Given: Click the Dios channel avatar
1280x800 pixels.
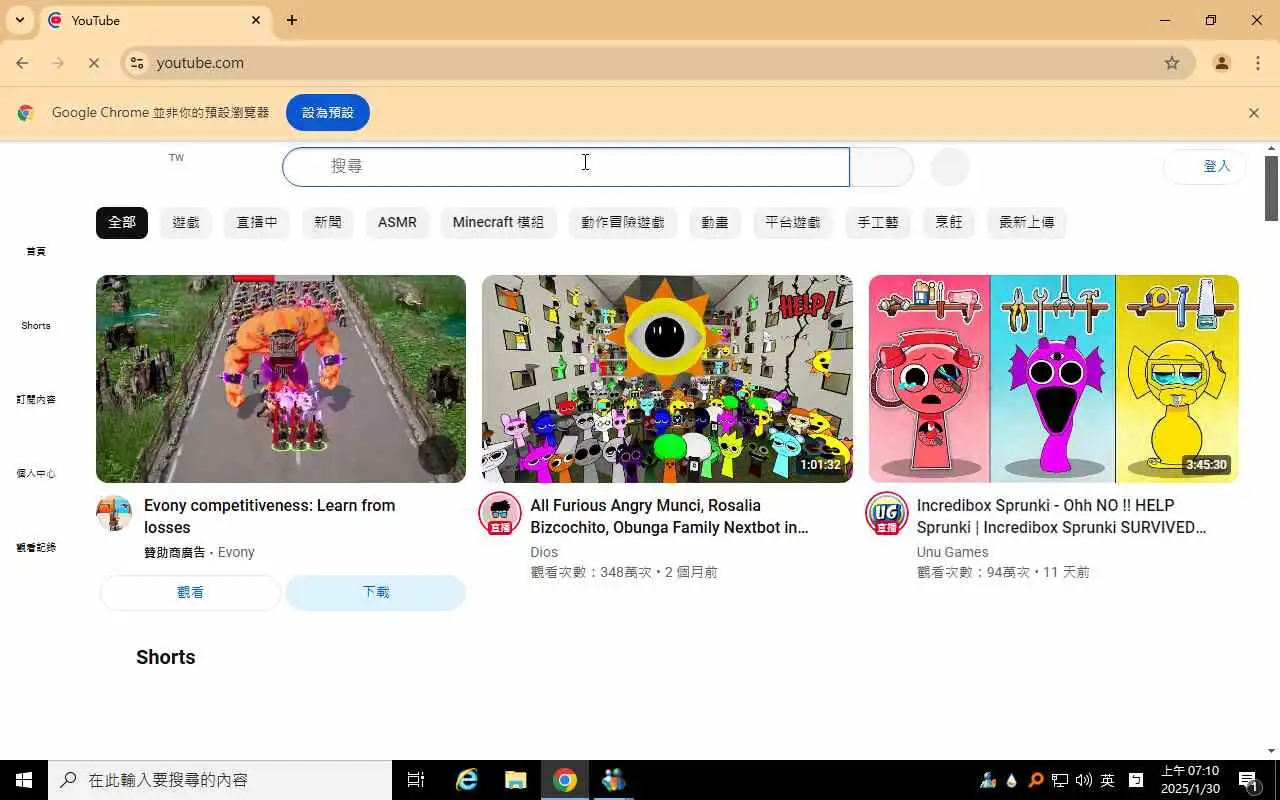Looking at the screenshot, I should pyautogui.click(x=500, y=513).
